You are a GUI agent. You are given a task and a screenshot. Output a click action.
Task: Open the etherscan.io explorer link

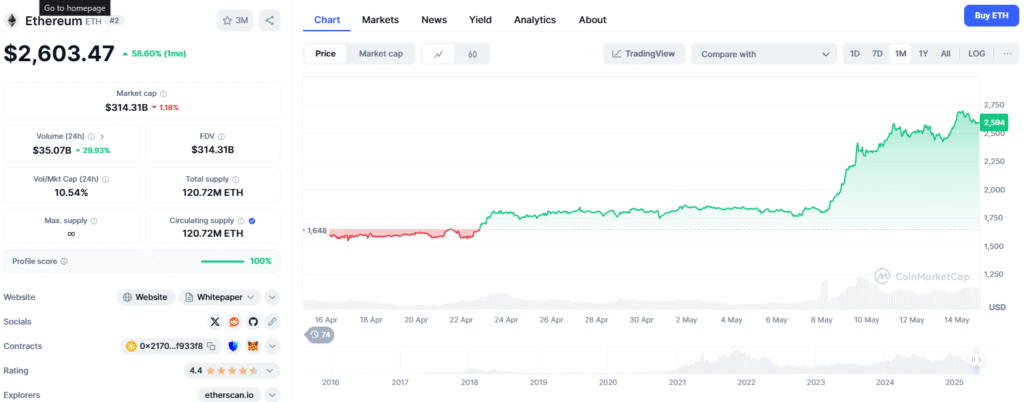[229, 395]
